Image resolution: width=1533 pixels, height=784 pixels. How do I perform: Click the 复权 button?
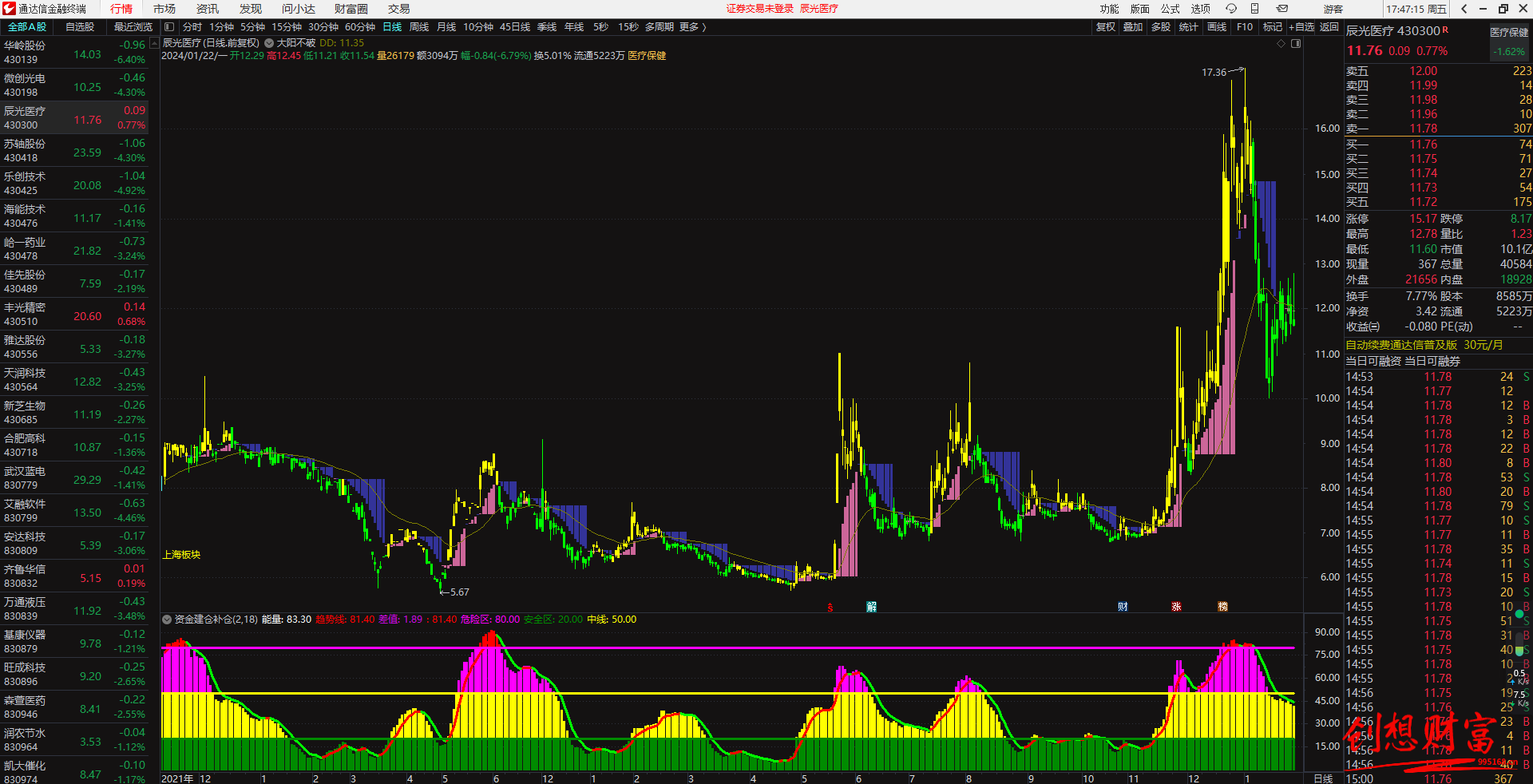pos(1105,27)
